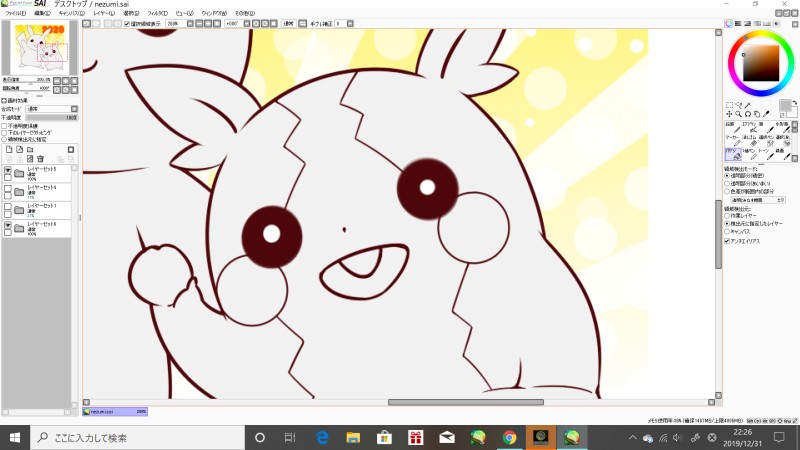Click the tool tray up arrow
Screen dimensions: 800x450
point(795,124)
